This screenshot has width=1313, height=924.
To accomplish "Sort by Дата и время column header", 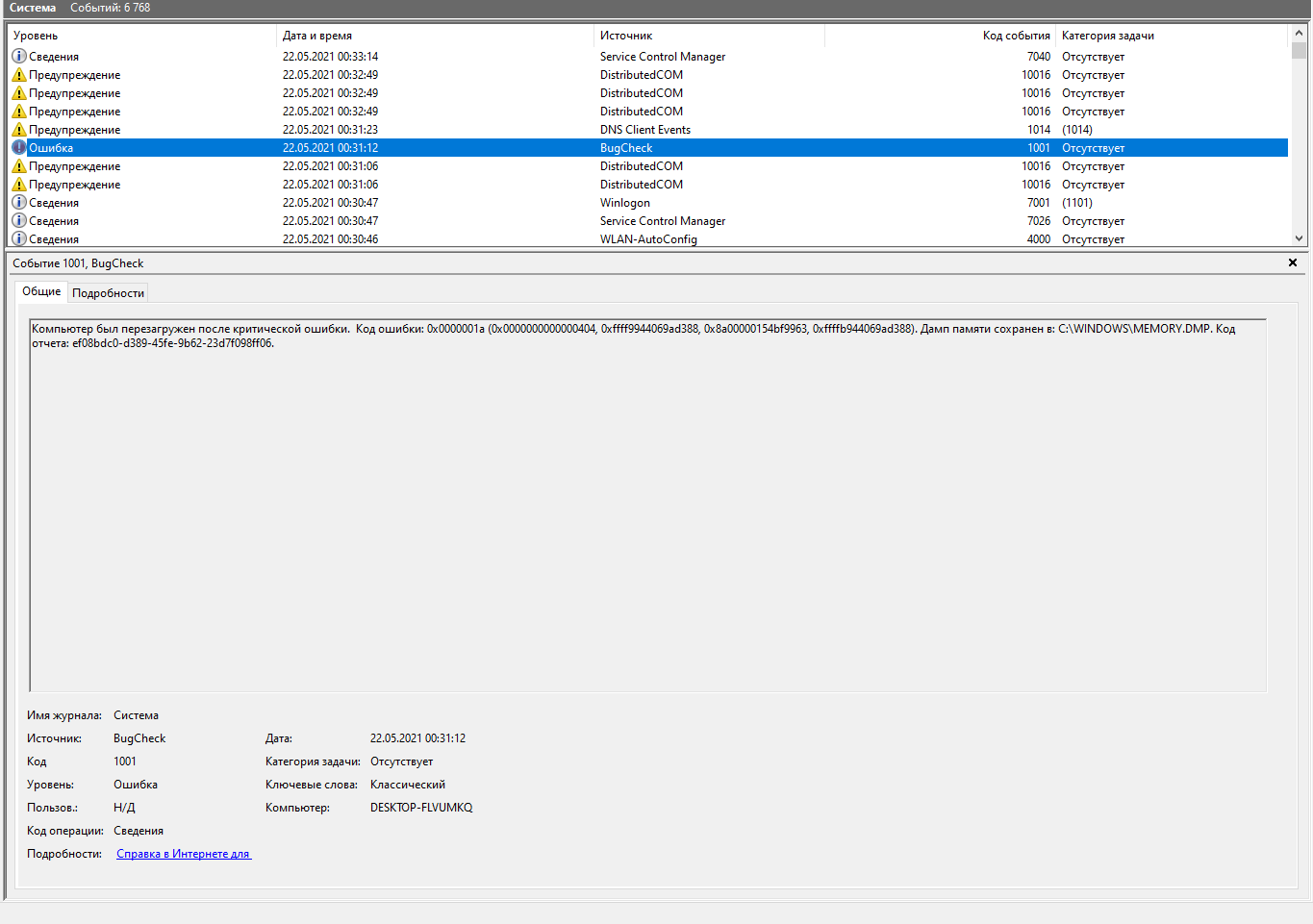I will point(435,36).
